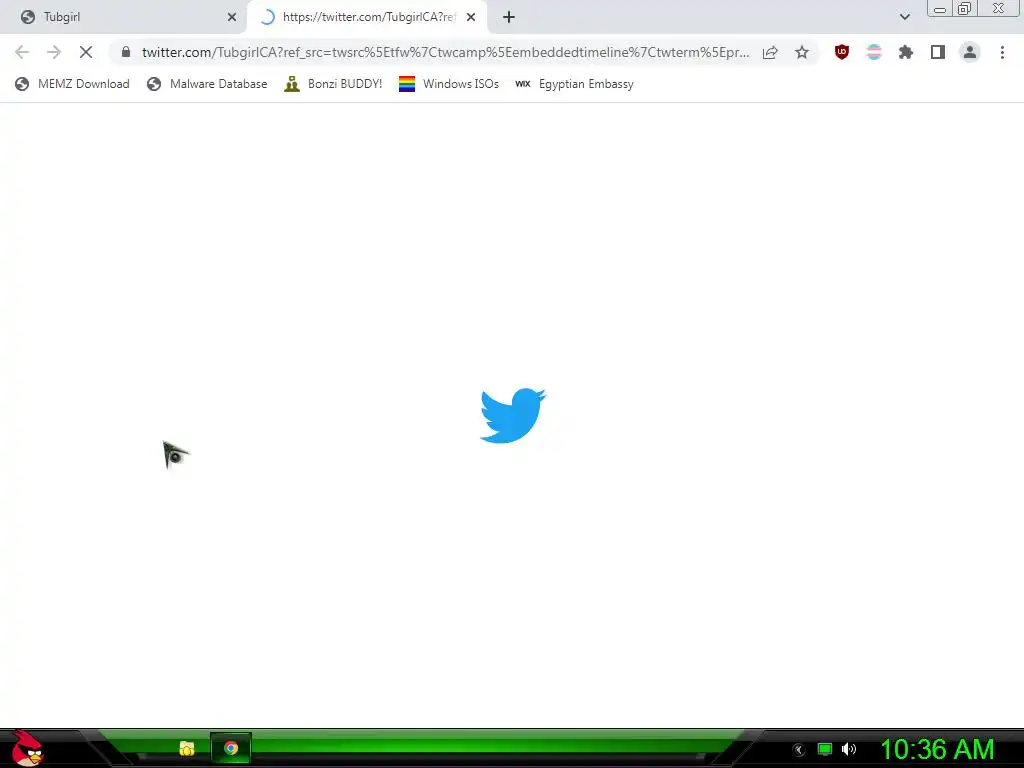
Task: Open the Chrome three-dot menu
Action: click(x=1002, y=52)
